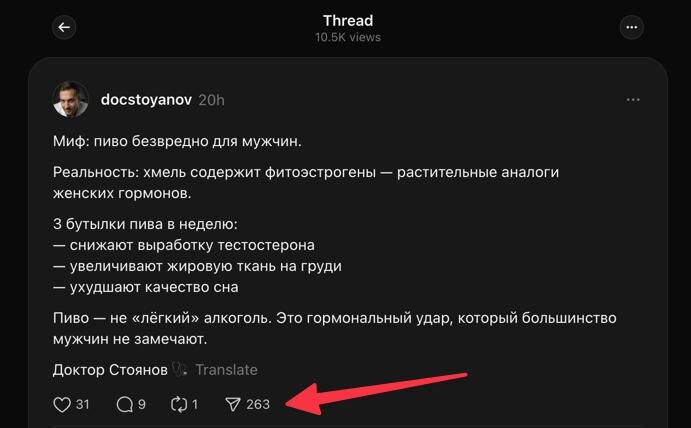
Task: Click the 263 shares count
Action: [x=258, y=405]
